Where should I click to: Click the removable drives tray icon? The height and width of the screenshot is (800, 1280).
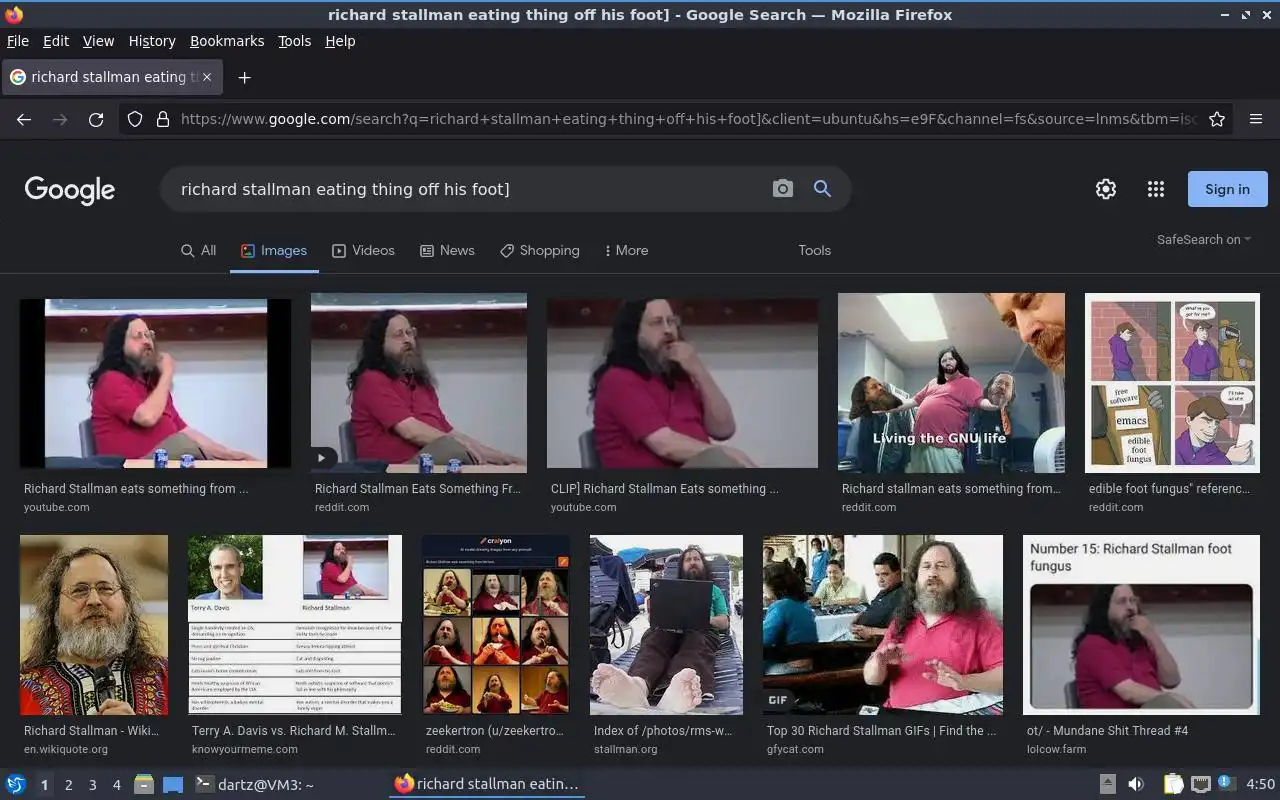[1108, 784]
